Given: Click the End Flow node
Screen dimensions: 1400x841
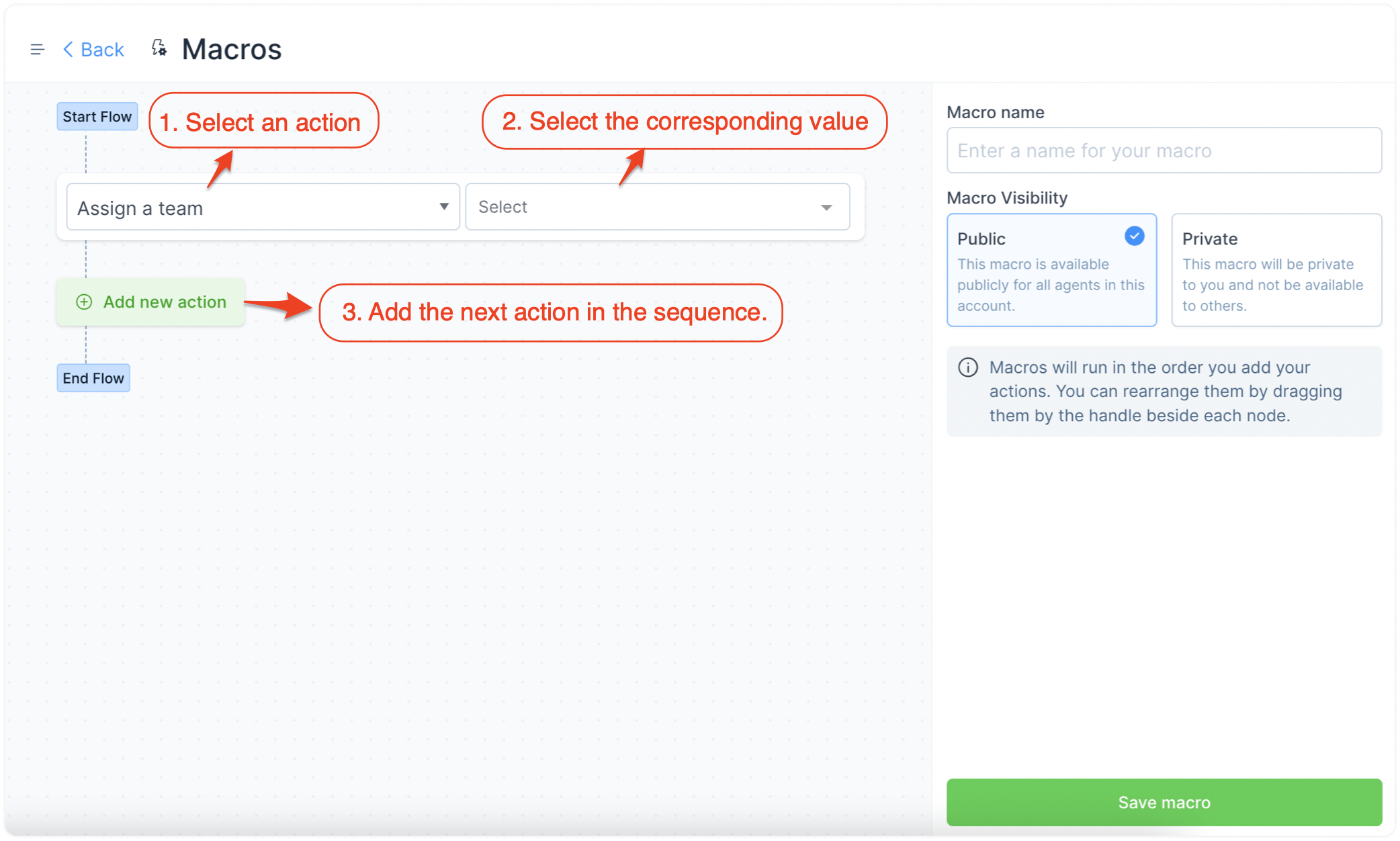Looking at the screenshot, I should pyautogui.click(x=93, y=378).
